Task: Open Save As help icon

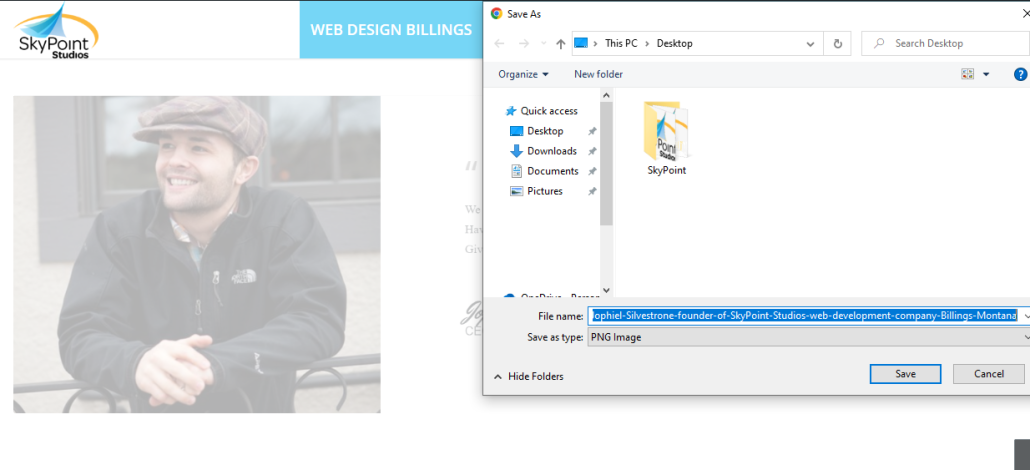Action: coord(1020,74)
